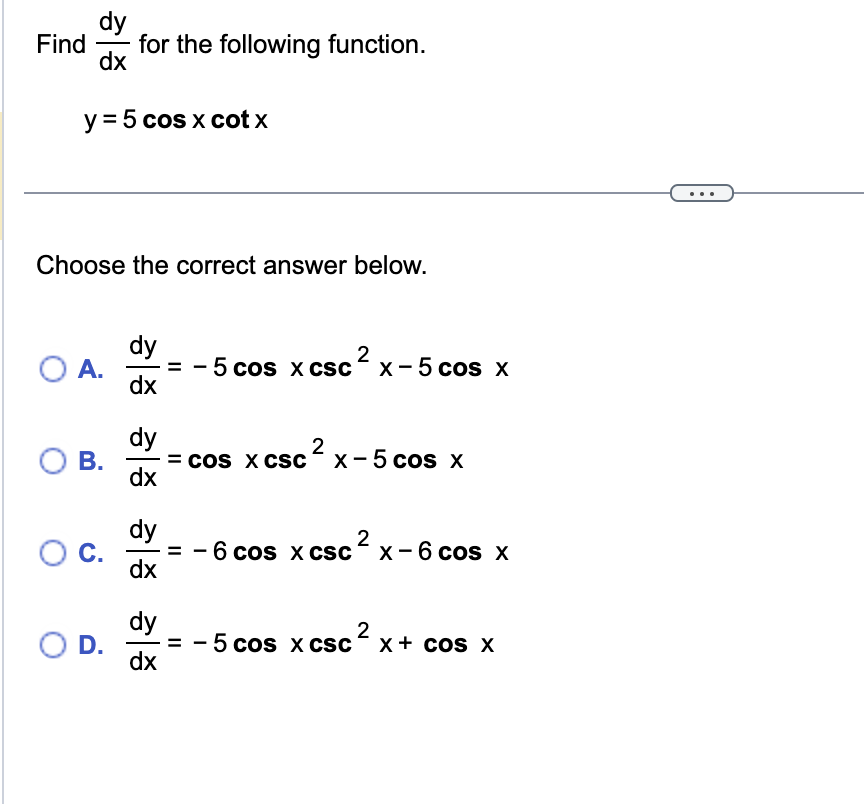Select answer choice A label
The image size is (864, 804).
click(x=89, y=369)
